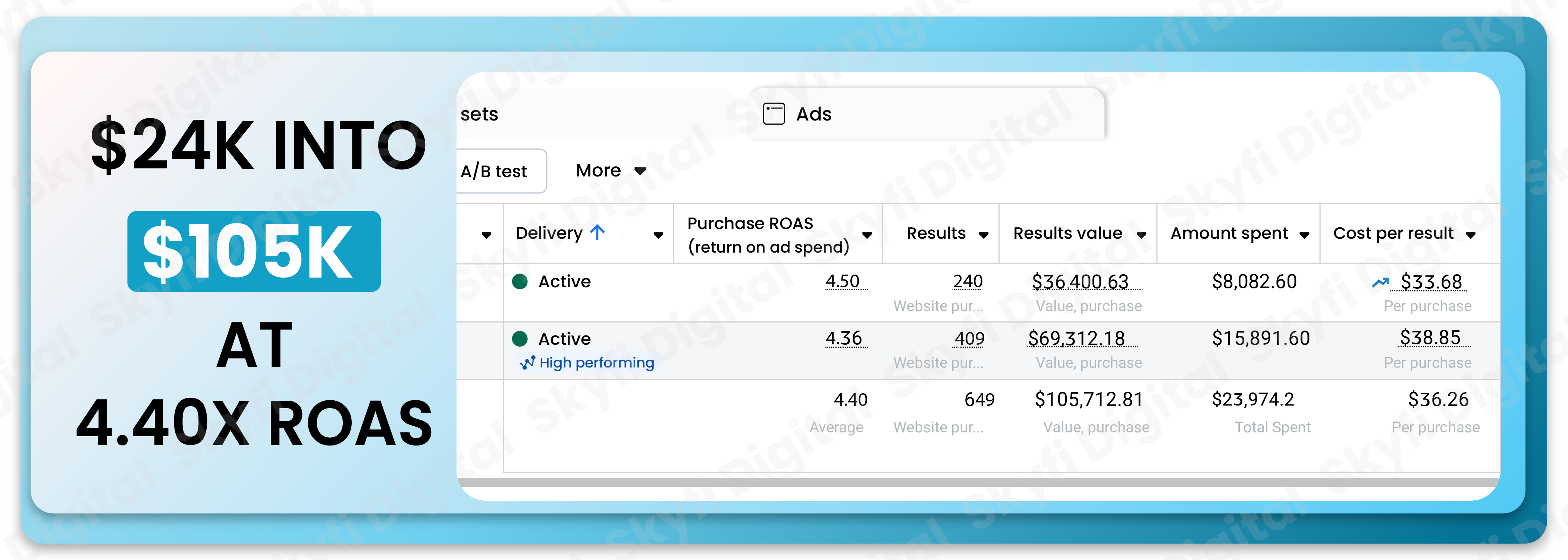Click the Ads tab window icon
This screenshot has width=1568, height=560.
pyautogui.click(x=774, y=114)
